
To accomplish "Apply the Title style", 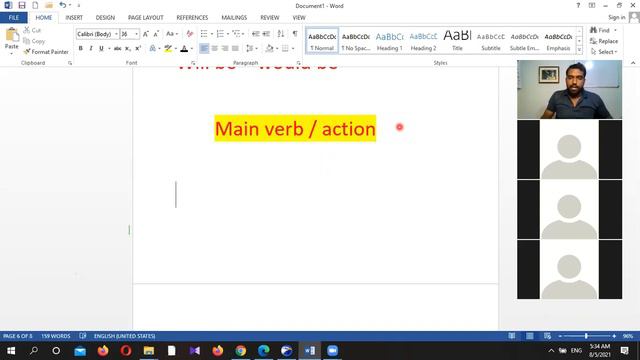I will point(457,41).
